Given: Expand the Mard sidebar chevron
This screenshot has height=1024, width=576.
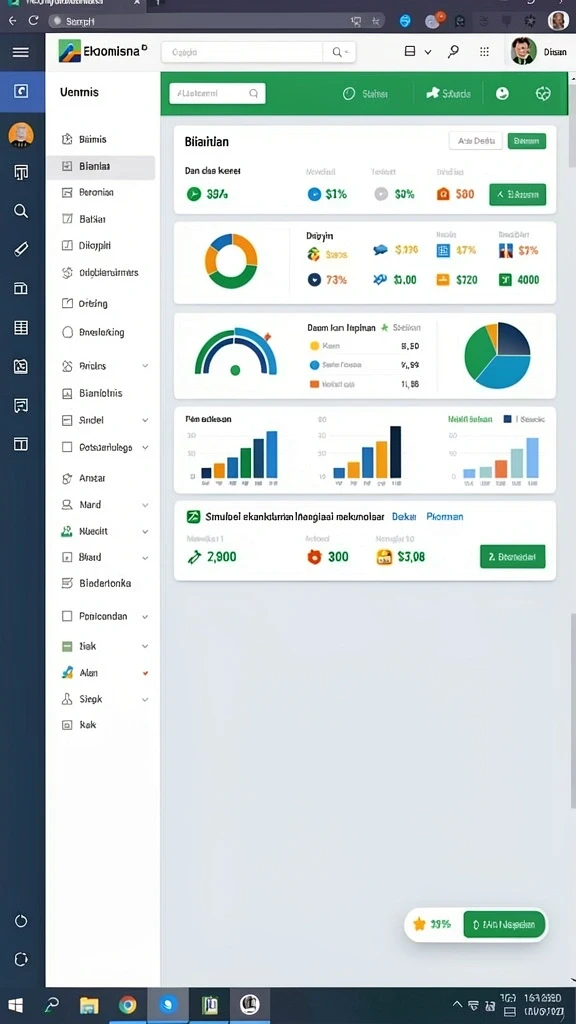Looking at the screenshot, I should click(145, 505).
